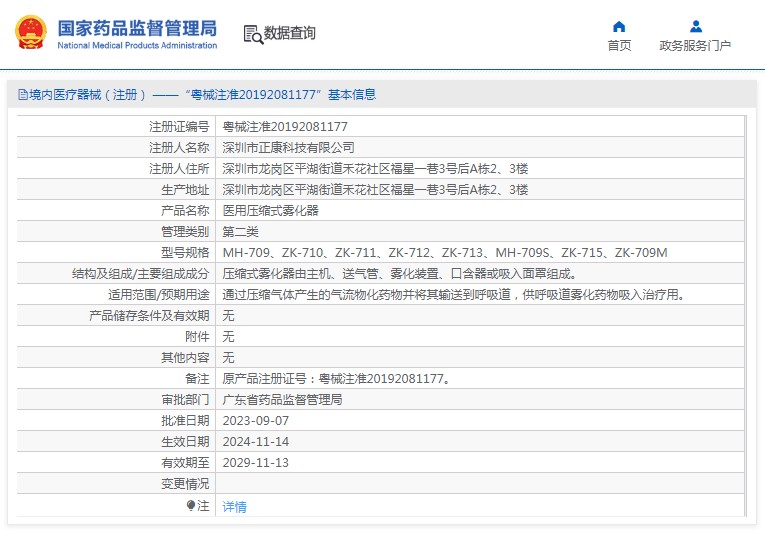Click the 型号规格 label
765x537 pixels.
[x=185, y=253]
